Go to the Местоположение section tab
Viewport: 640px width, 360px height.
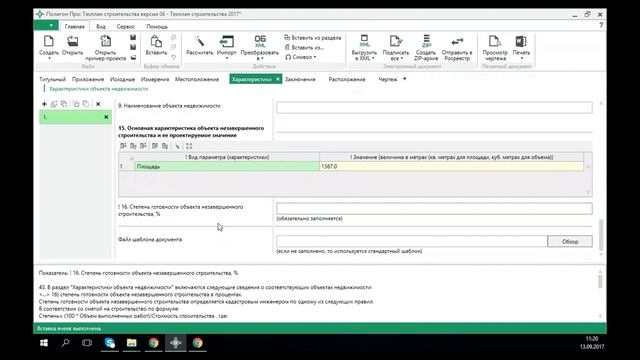pyautogui.click(x=197, y=79)
